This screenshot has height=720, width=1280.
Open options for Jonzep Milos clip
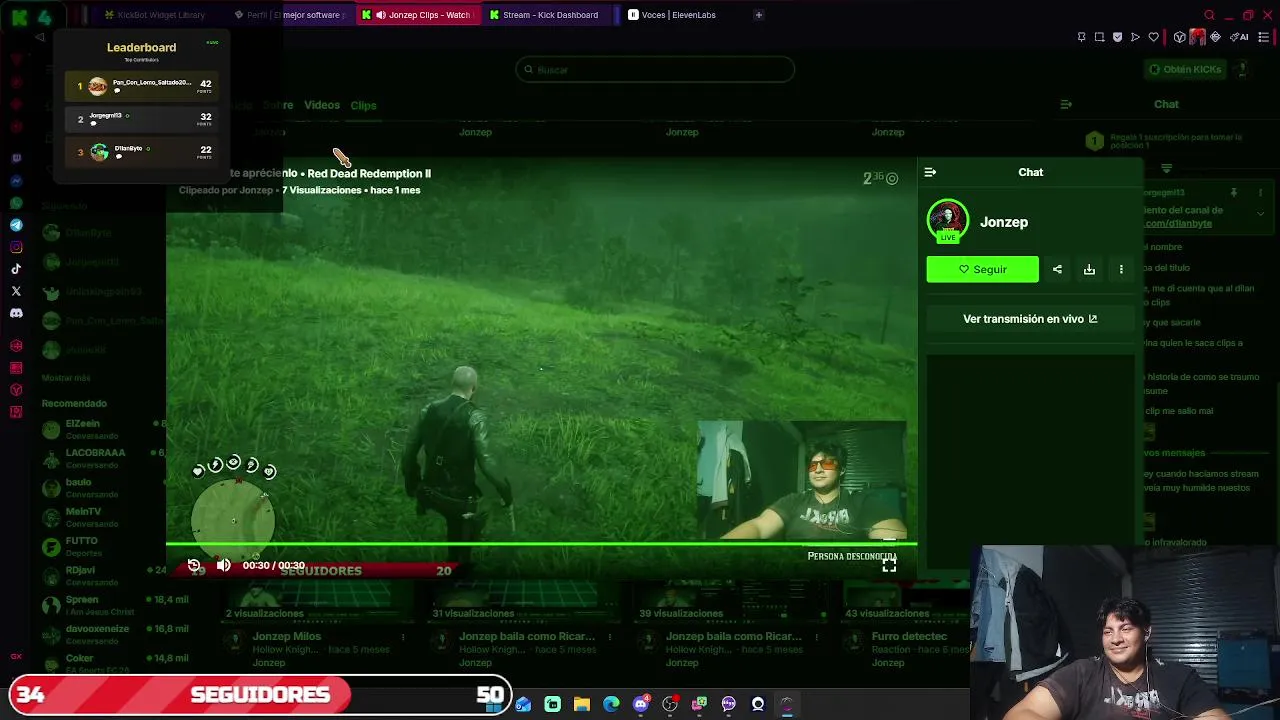(403, 637)
